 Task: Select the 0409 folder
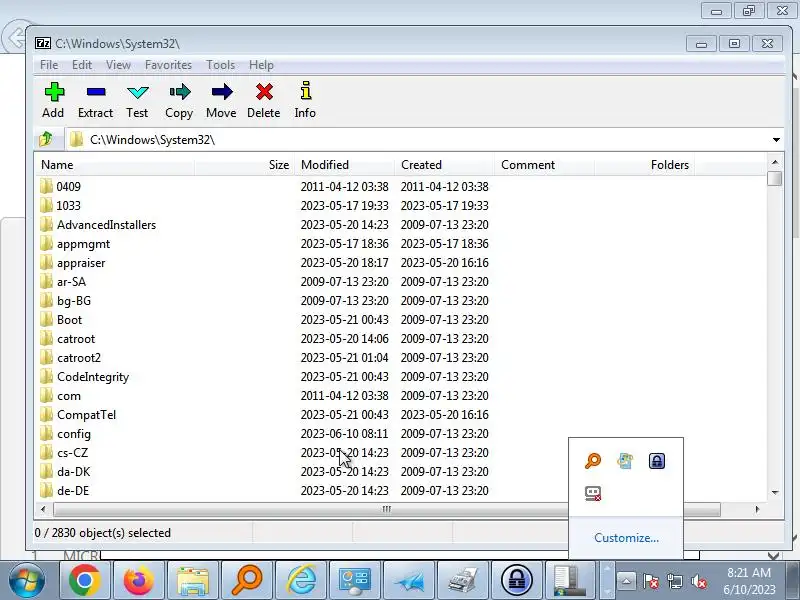coord(68,186)
